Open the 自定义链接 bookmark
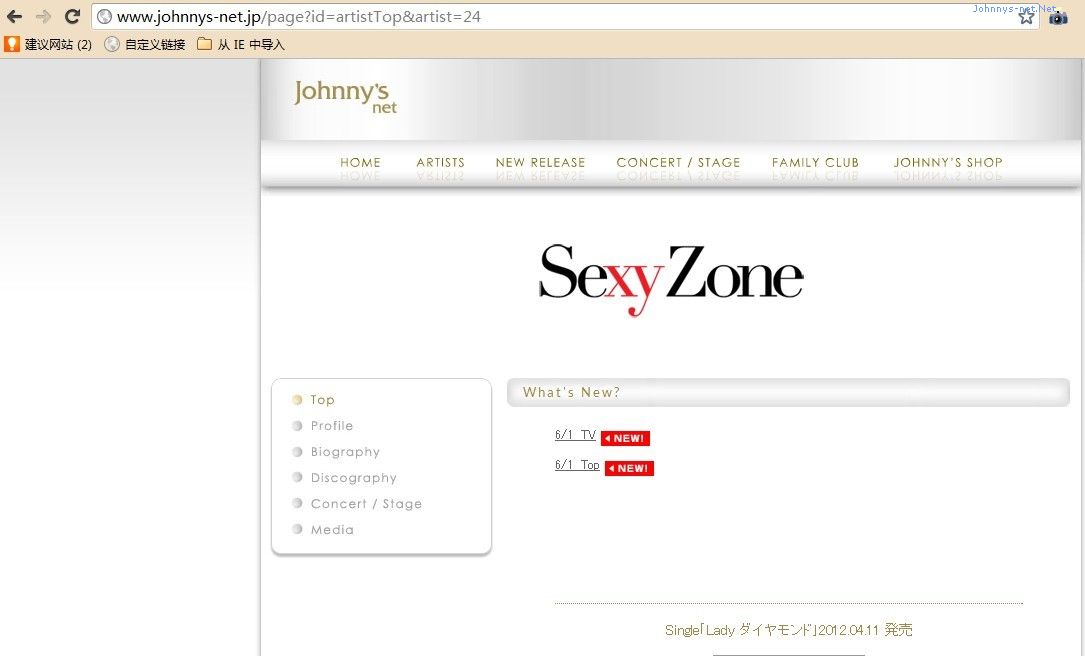 [145, 44]
